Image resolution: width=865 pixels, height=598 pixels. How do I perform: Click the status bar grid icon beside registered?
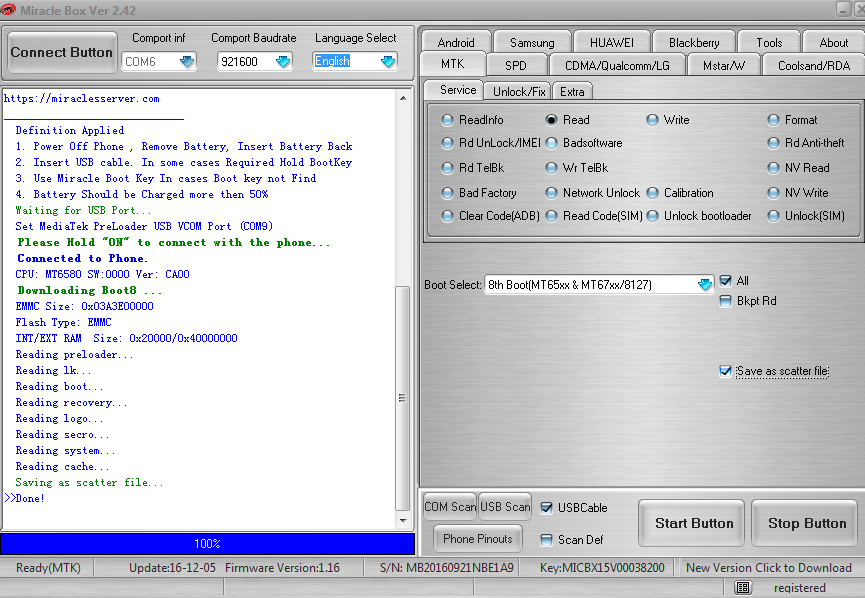743,588
